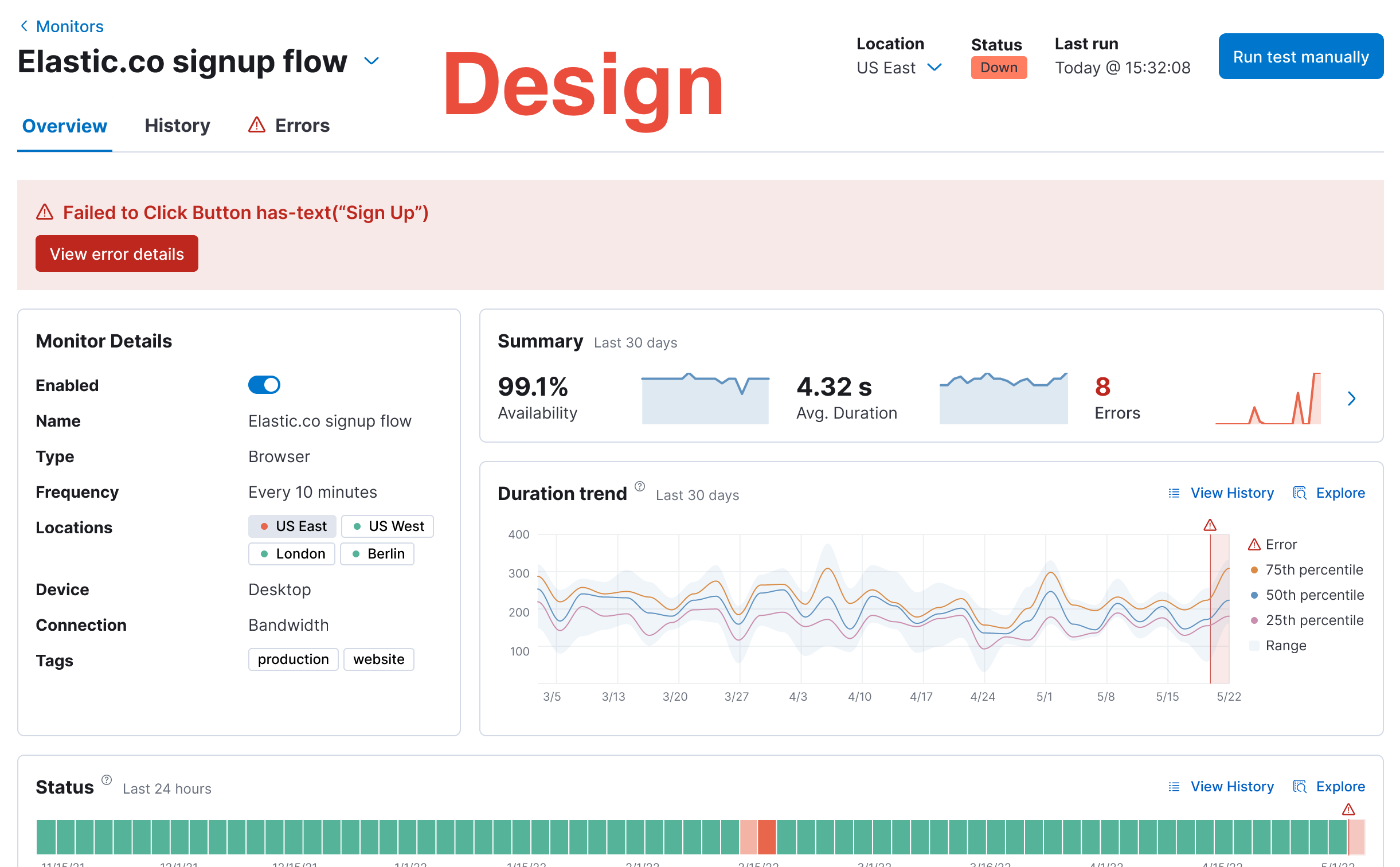The width and height of the screenshot is (1400, 867).
Task: Click the error warning marker above the duration chart
Action: [1210, 524]
